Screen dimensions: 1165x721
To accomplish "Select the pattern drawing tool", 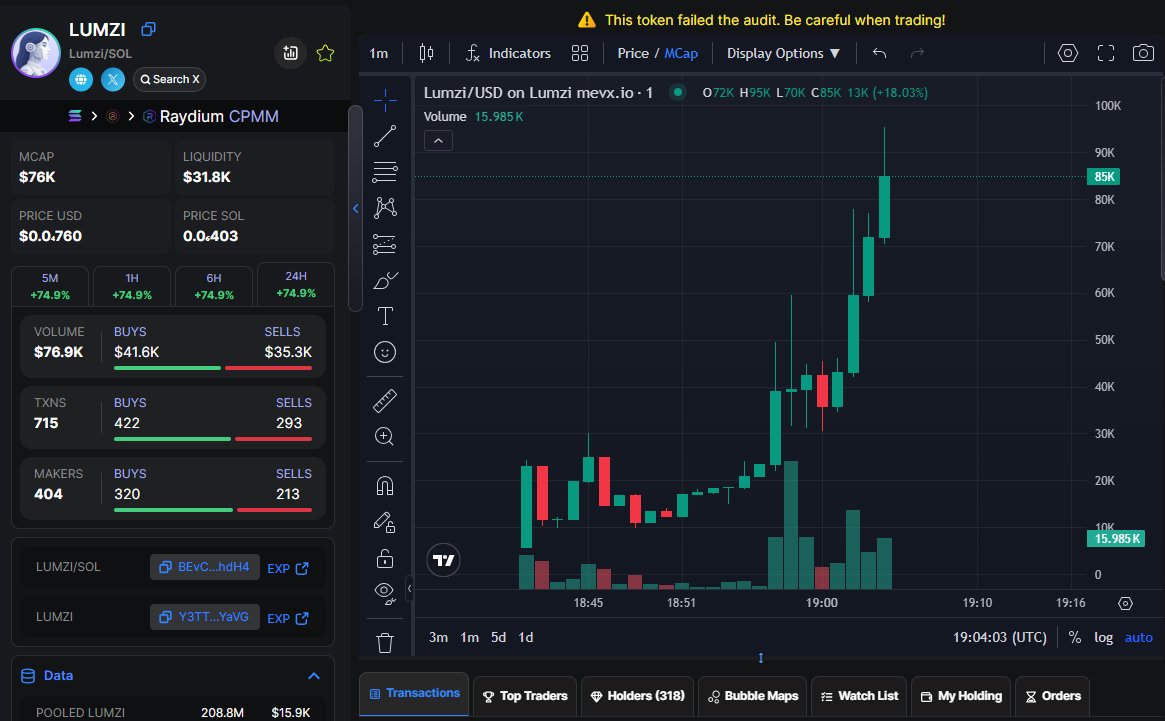I will [x=385, y=207].
